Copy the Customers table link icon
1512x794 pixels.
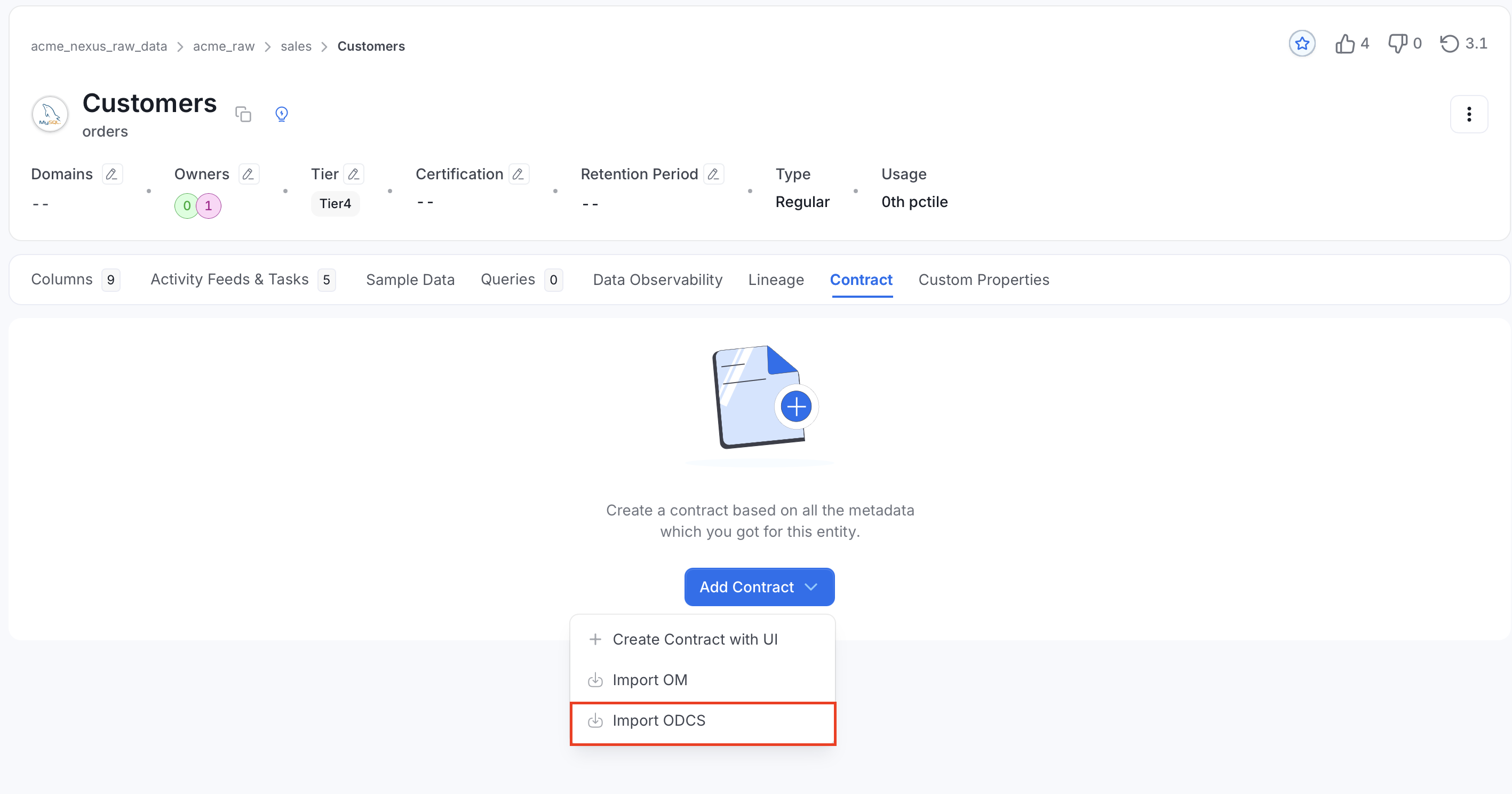click(243, 114)
